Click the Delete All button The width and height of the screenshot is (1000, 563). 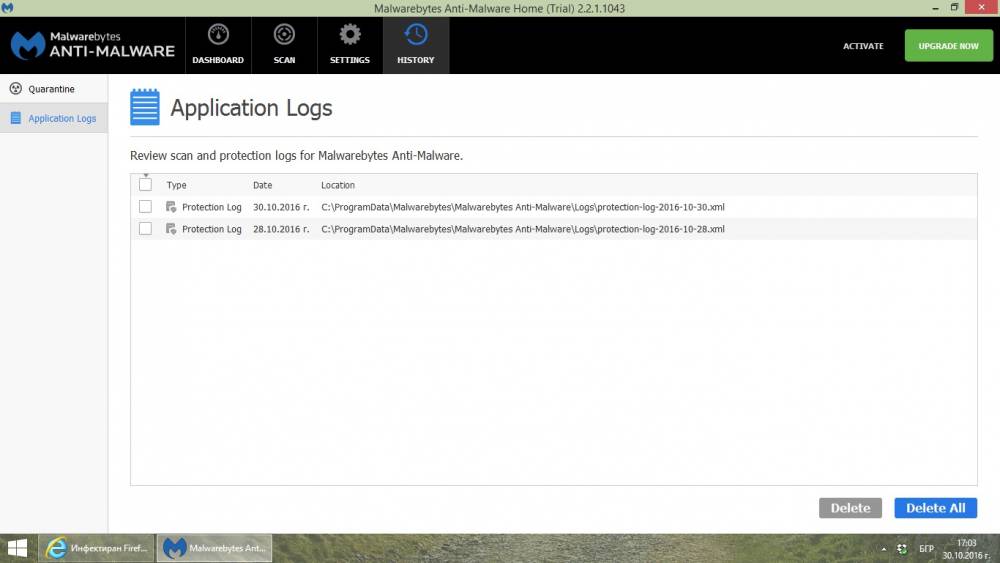(936, 508)
